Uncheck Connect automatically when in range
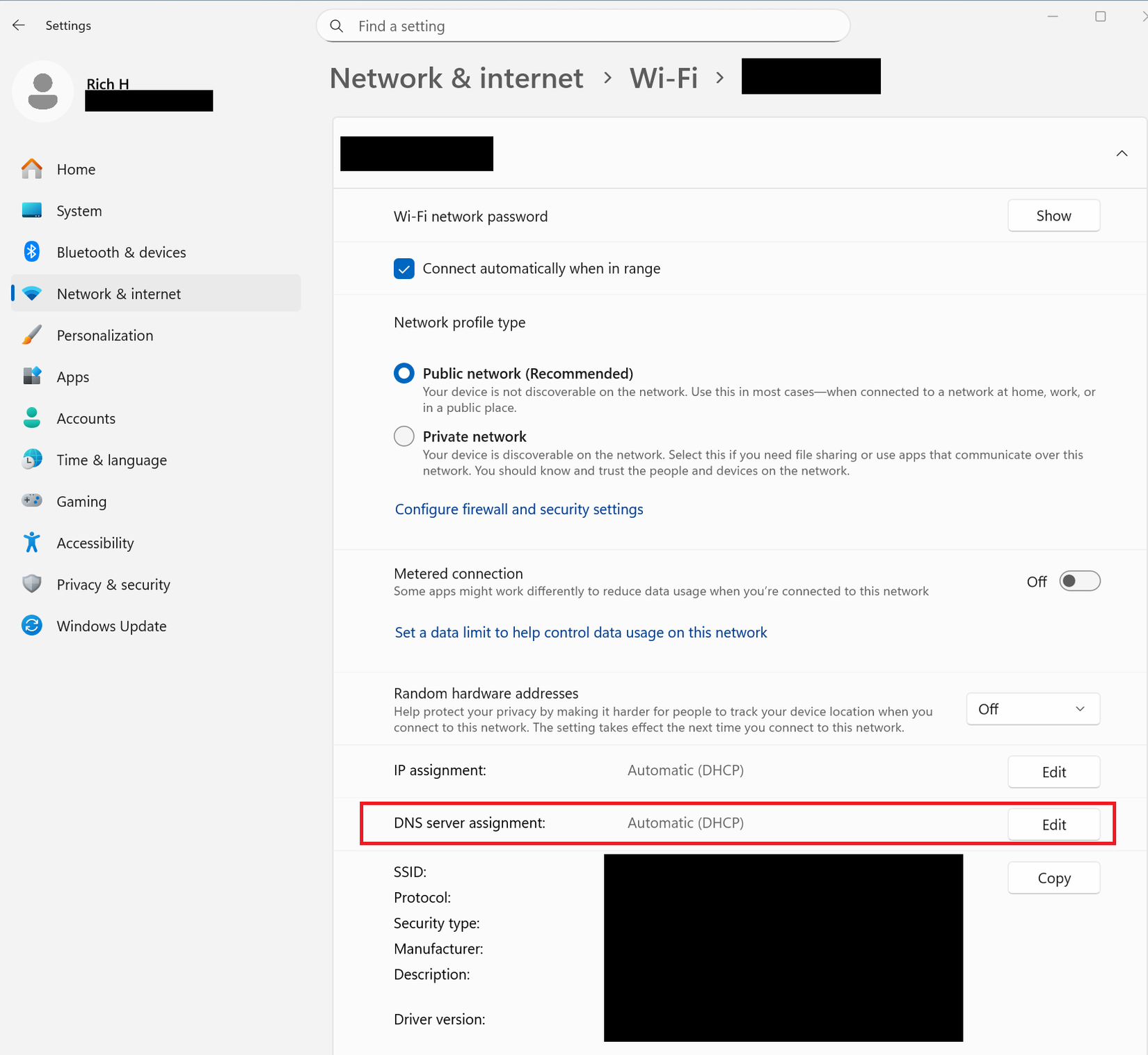Image resolution: width=1148 pixels, height=1055 pixels. pos(404,268)
